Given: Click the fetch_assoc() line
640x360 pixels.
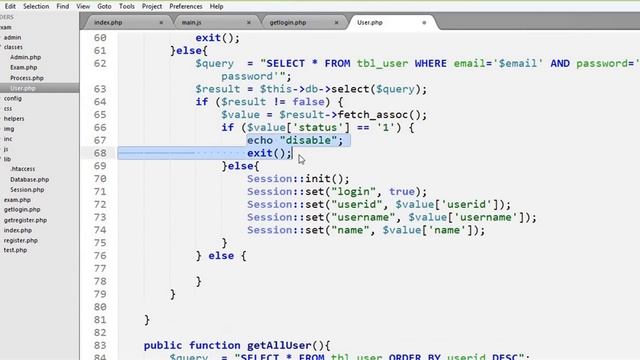Looking at the screenshot, I should (324, 115).
